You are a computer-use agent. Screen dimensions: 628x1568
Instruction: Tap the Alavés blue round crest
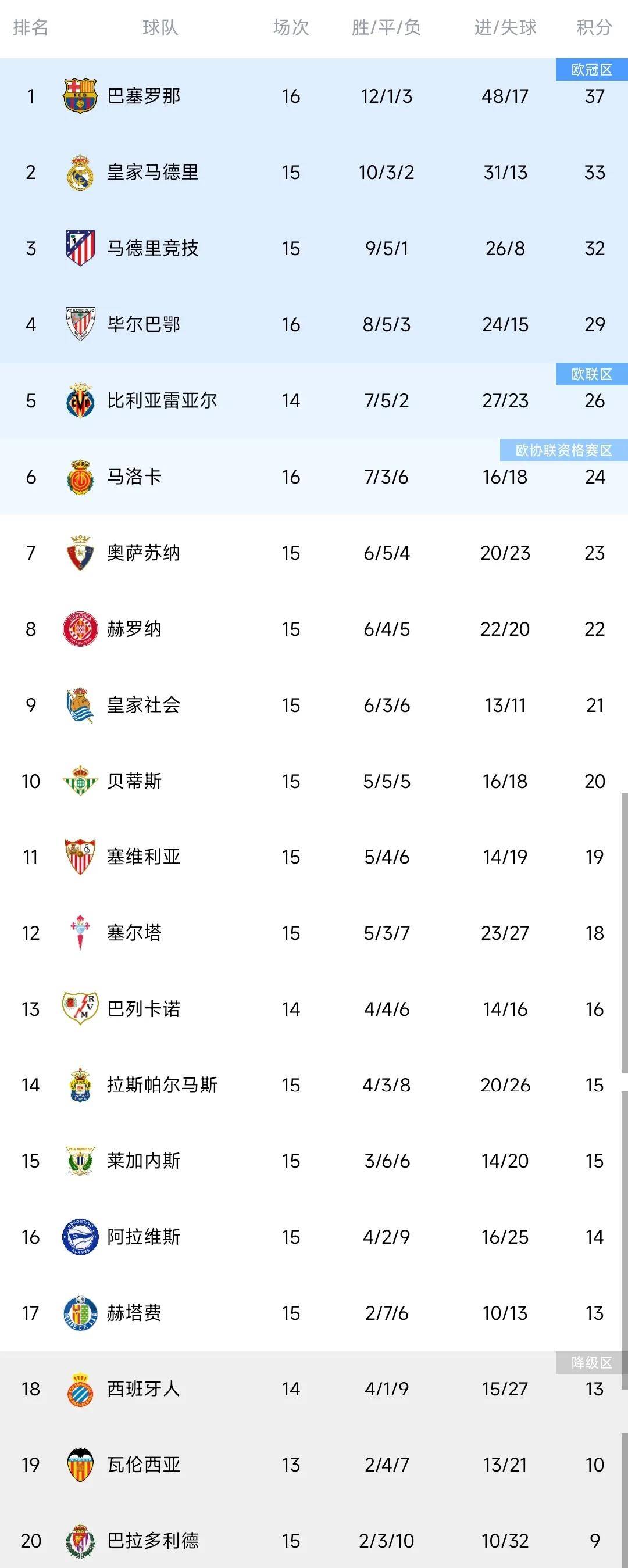click(x=80, y=1237)
